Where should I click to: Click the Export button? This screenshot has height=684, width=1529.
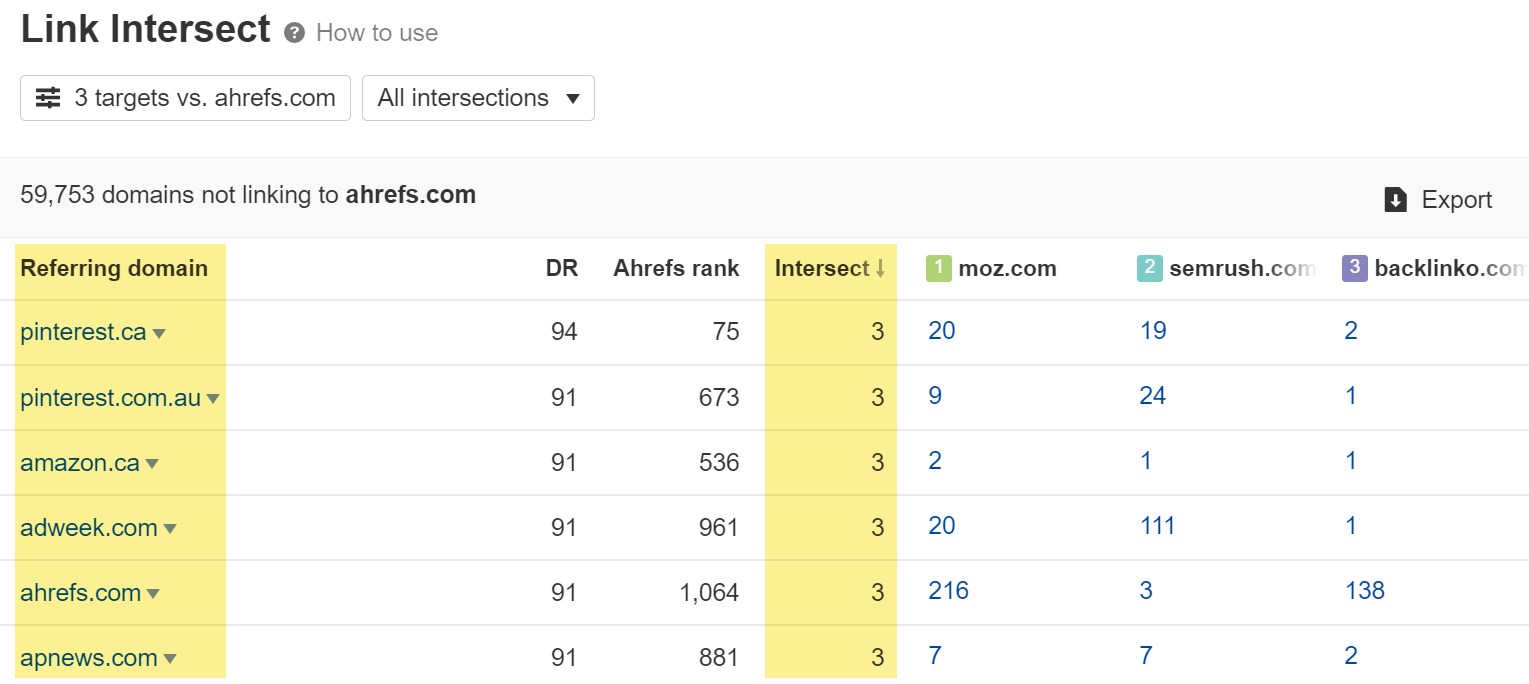click(x=1457, y=199)
